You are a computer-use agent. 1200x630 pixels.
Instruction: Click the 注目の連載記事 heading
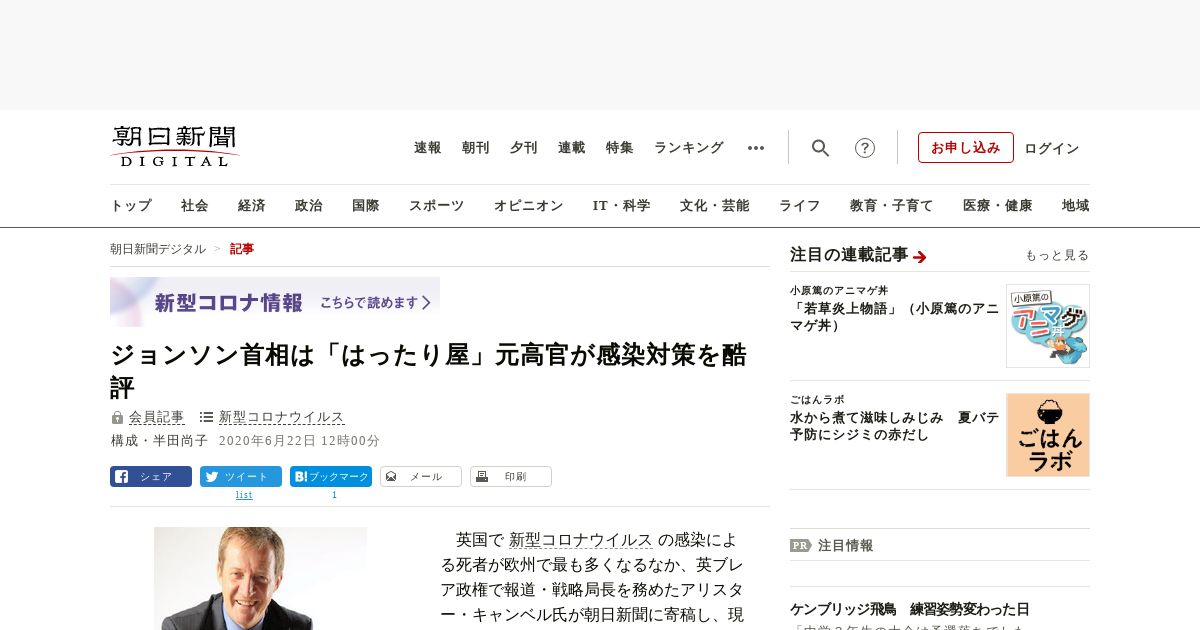pos(849,255)
